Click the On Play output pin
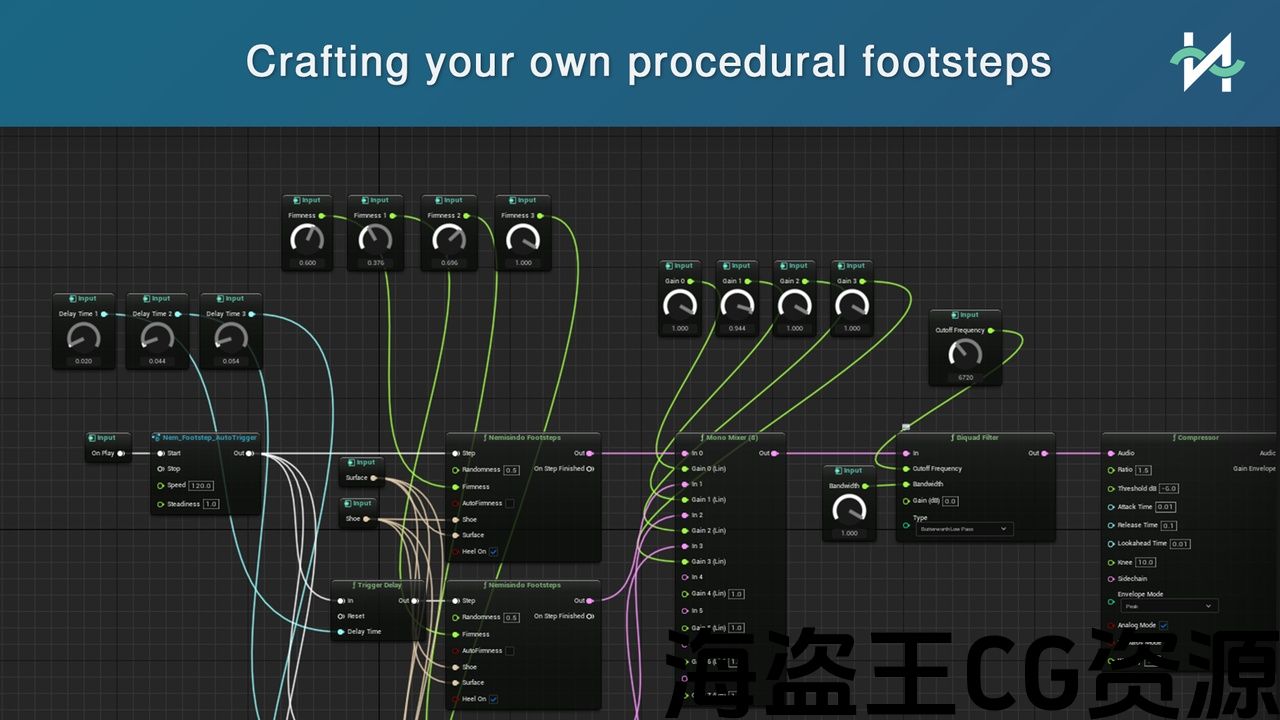 coord(121,453)
